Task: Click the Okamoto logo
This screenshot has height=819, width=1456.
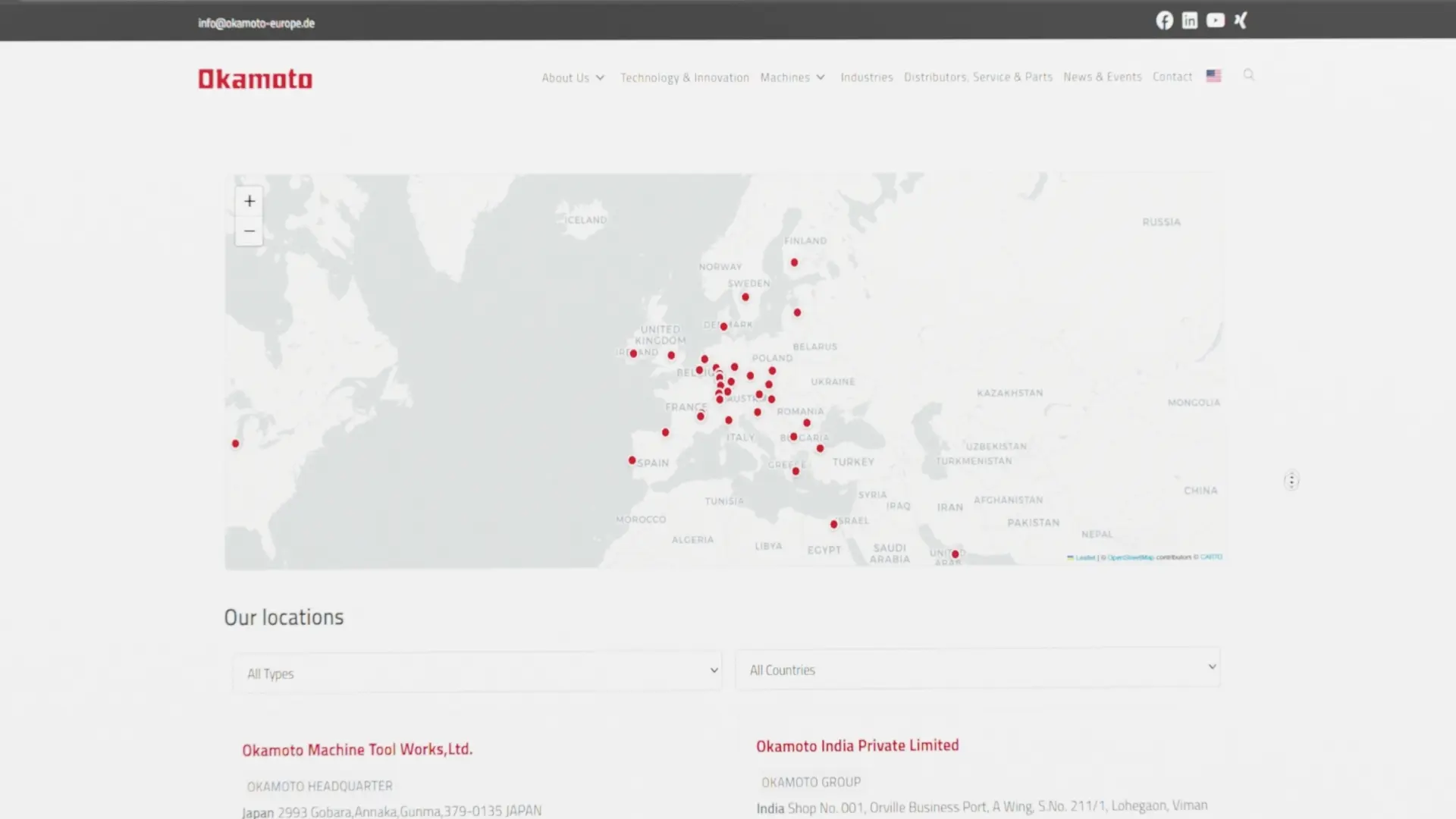Action: [x=255, y=79]
